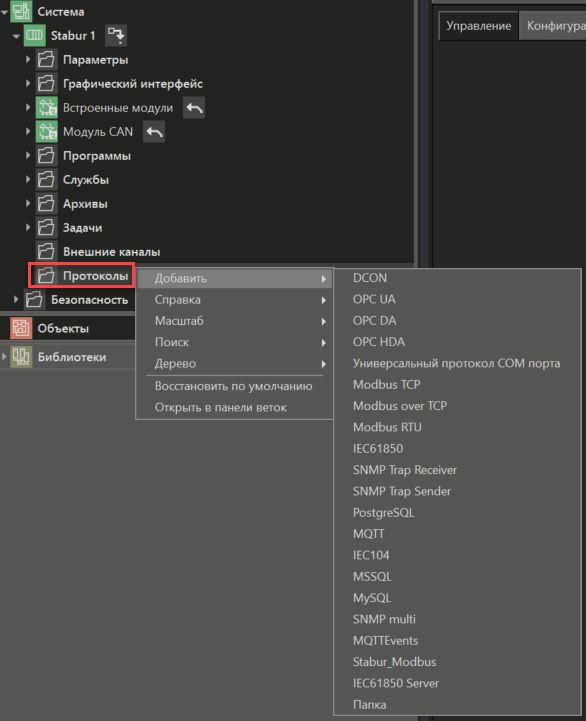This screenshot has width=586, height=721.
Task: Click the Модуль CAN module icon
Action: [46, 132]
